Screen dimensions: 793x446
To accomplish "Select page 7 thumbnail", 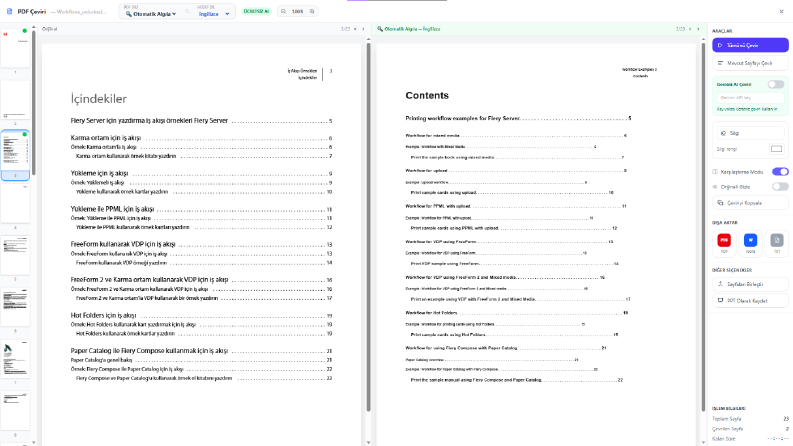I will (15, 359).
